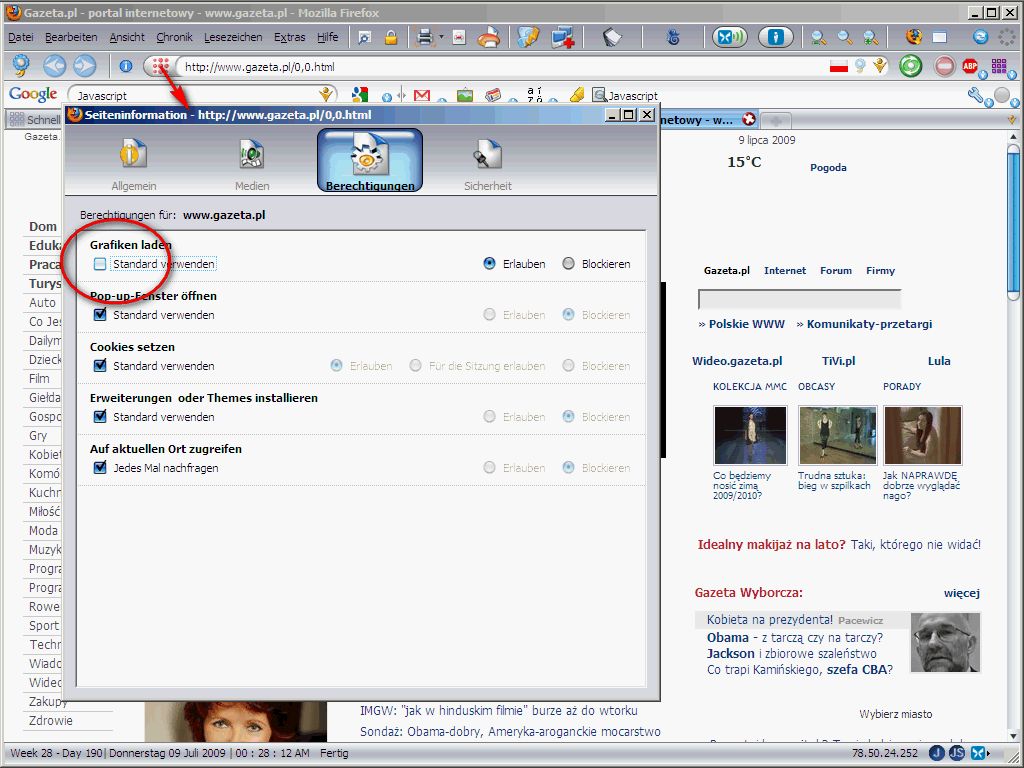This screenshot has height=768, width=1024.
Task: Open the printer button dropdown arrow
Action: click(x=441, y=37)
